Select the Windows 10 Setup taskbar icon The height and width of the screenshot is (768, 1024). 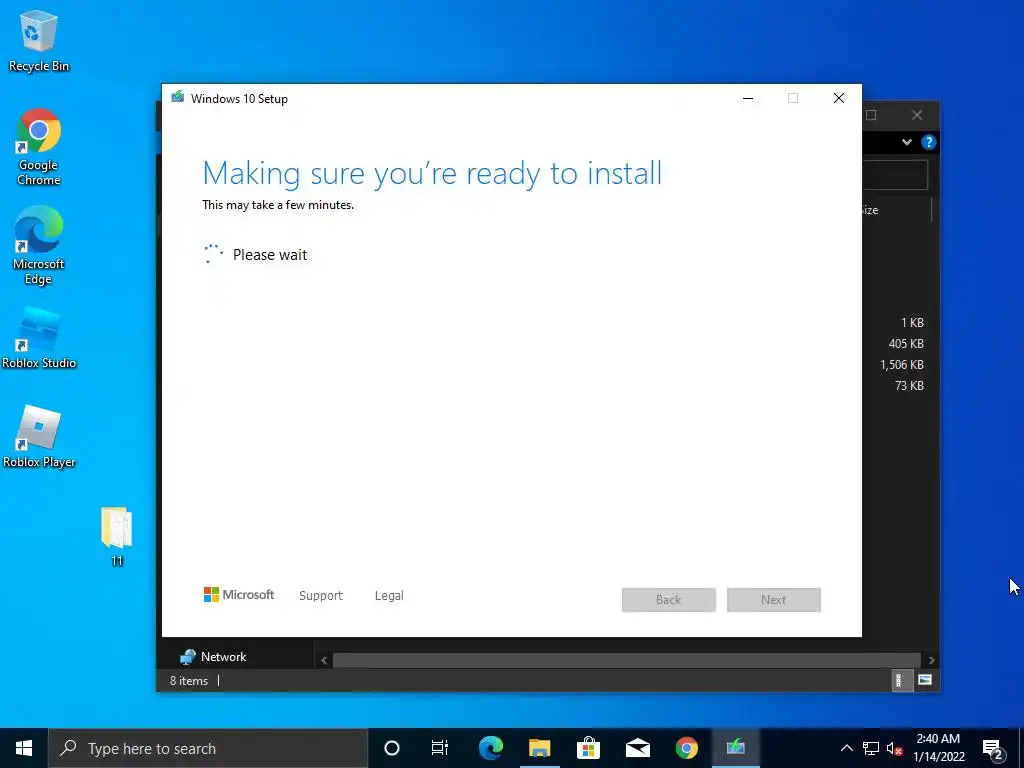[x=735, y=748]
